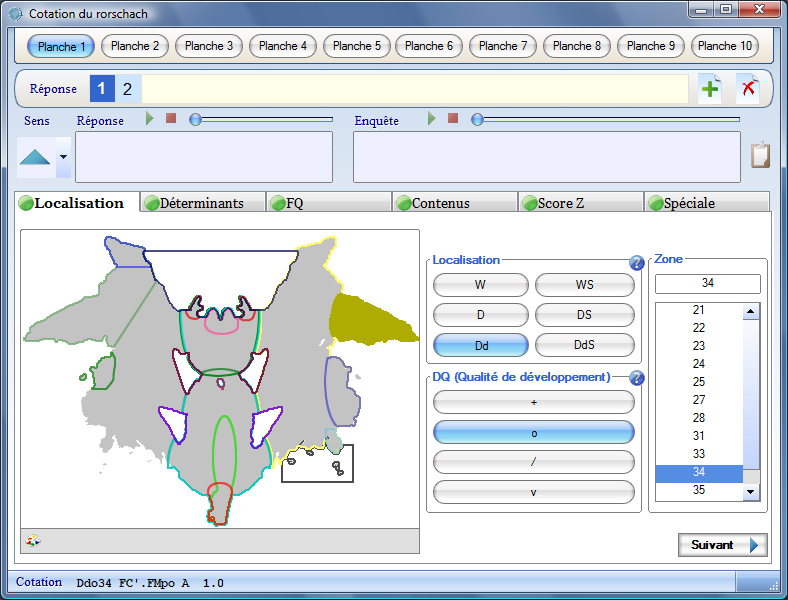Open the Contenus tab

coord(455,203)
